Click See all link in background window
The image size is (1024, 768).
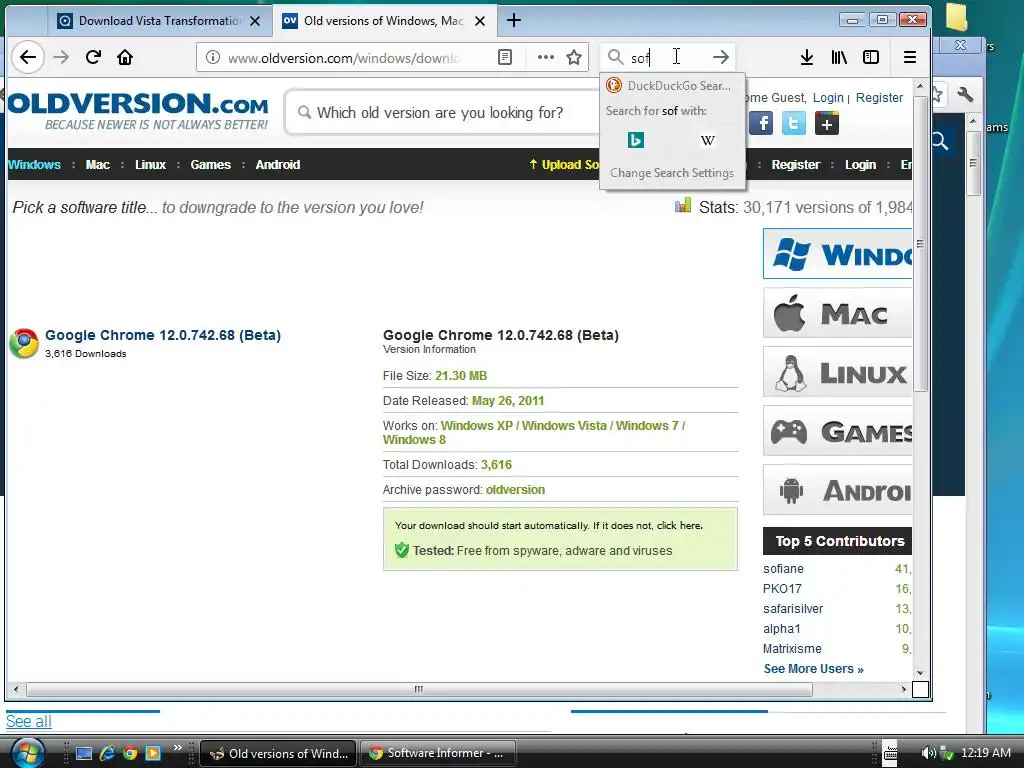(x=29, y=722)
